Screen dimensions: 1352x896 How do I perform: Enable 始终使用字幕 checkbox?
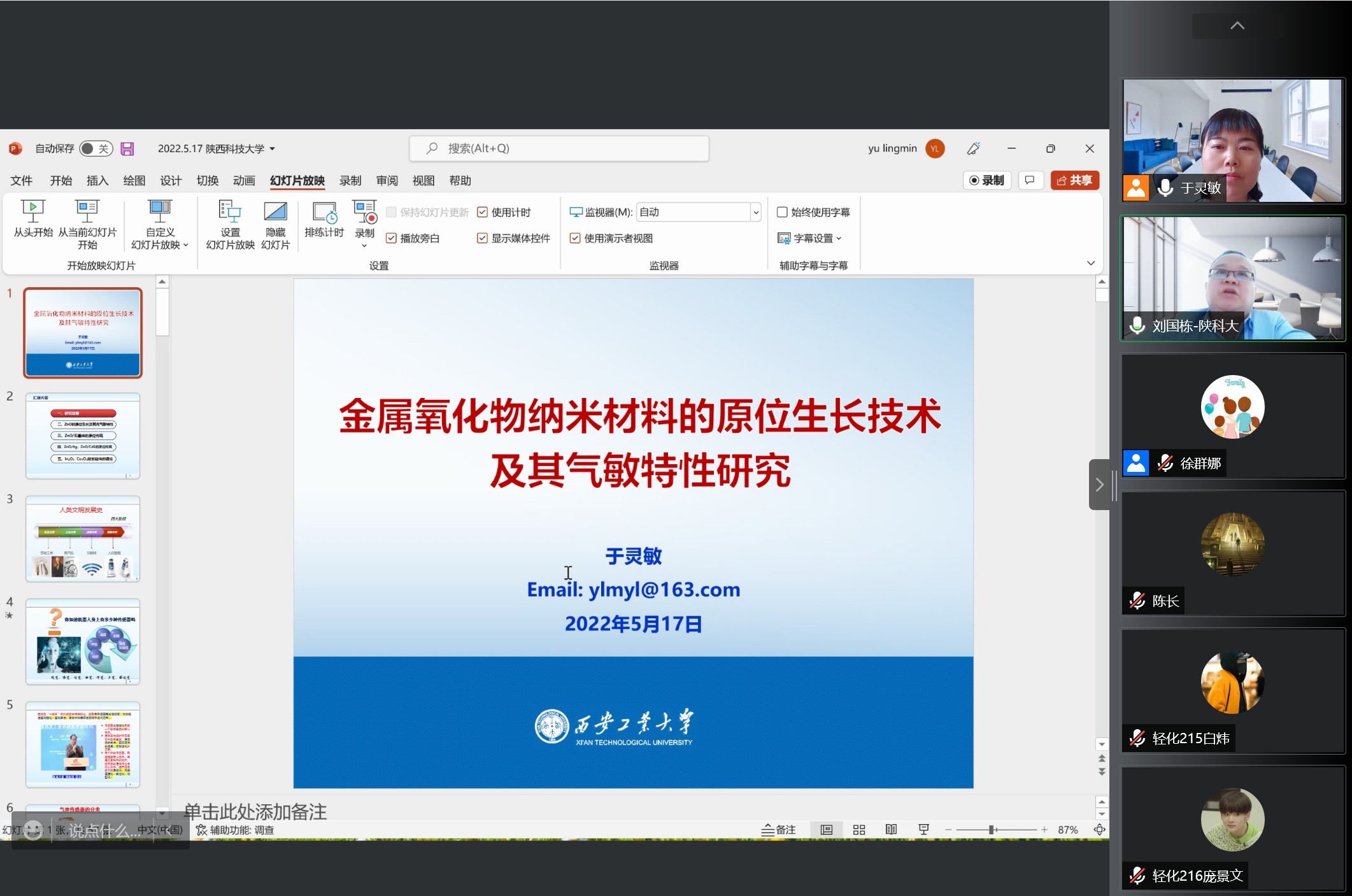coord(782,212)
